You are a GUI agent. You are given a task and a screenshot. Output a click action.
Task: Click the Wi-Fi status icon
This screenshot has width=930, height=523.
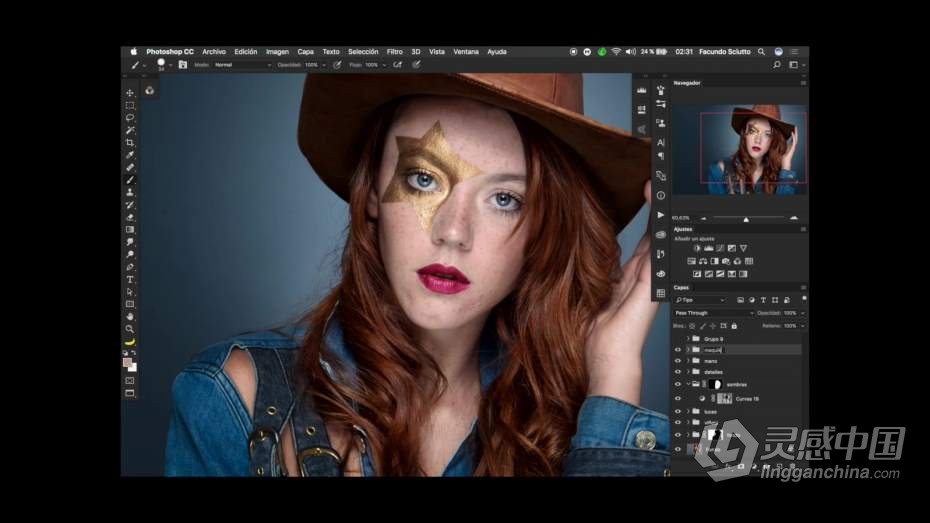coord(616,52)
